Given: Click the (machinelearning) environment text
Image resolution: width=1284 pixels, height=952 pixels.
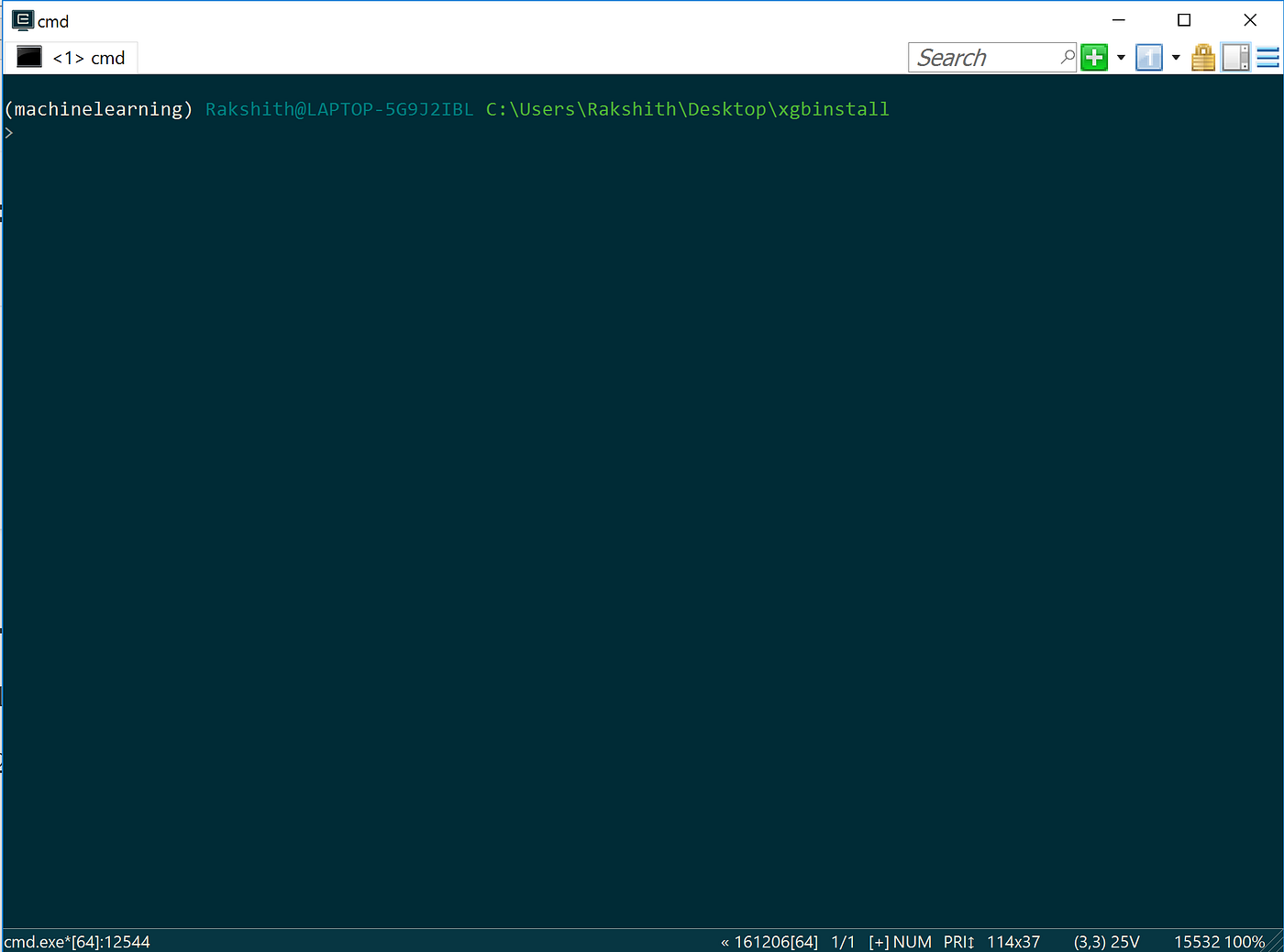Looking at the screenshot, I should 98,109.
